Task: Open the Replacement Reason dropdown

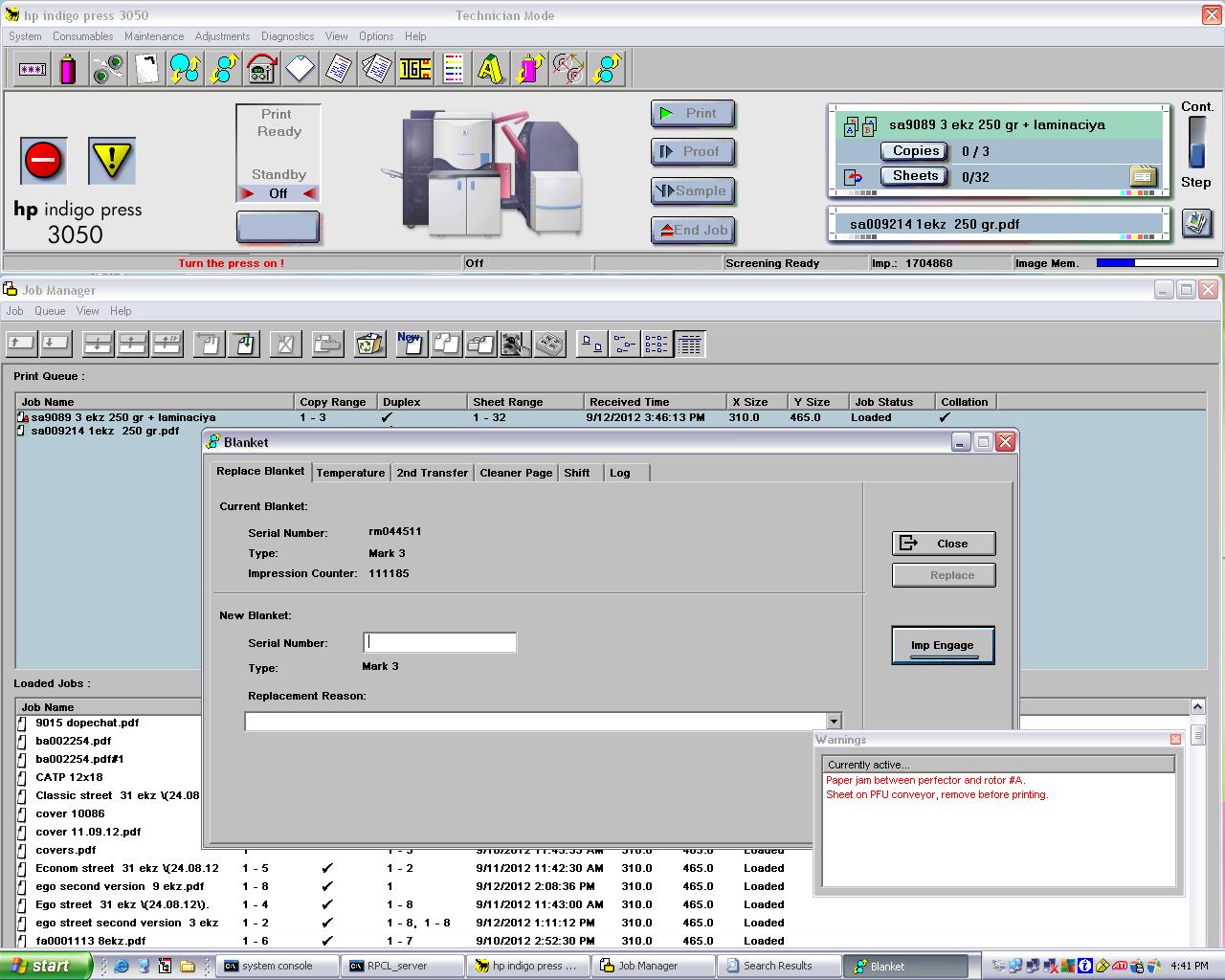Action: click(834, 722)
